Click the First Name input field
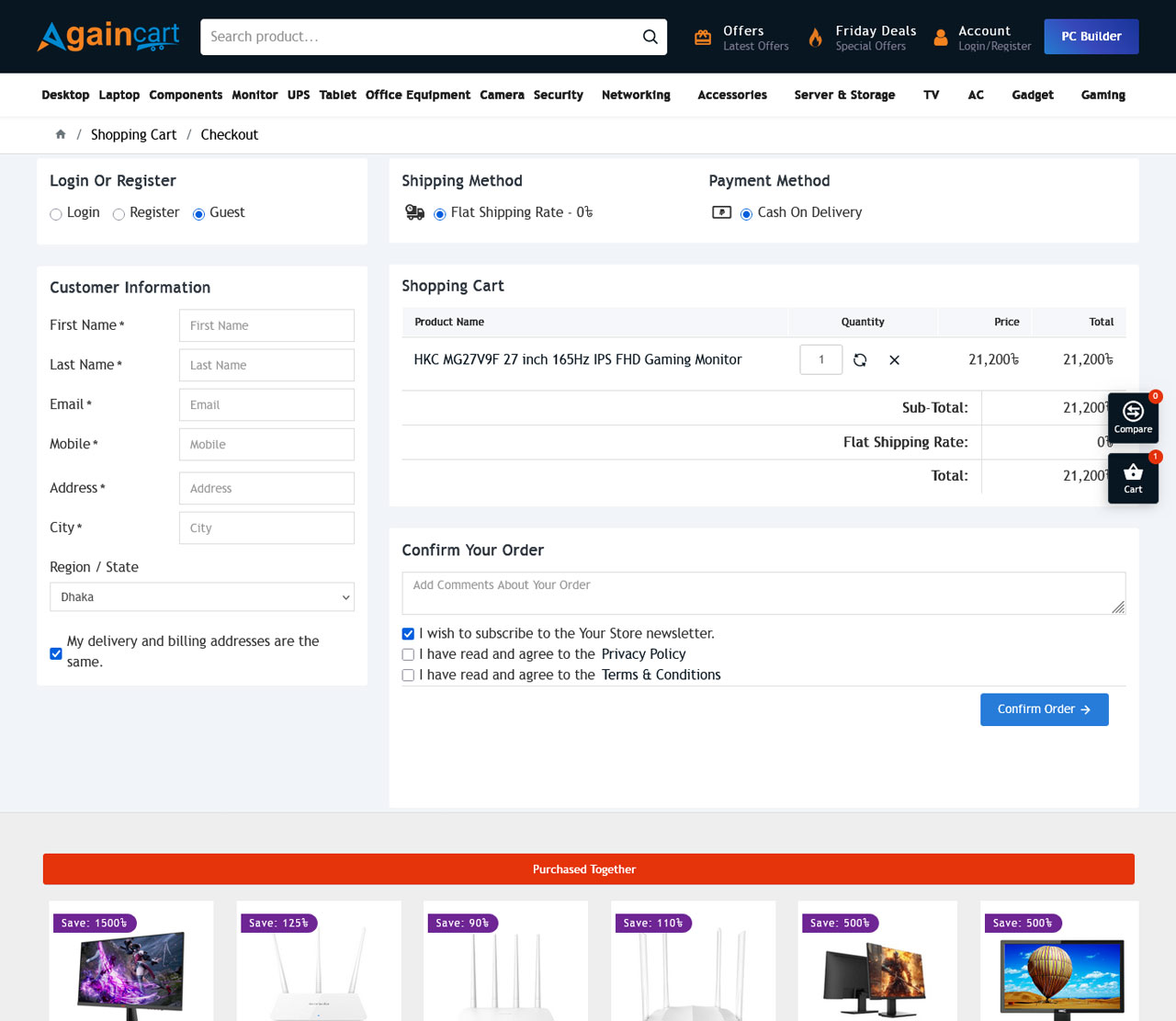The height and width of the screenshot is (1021, 1176). (266, 325)
